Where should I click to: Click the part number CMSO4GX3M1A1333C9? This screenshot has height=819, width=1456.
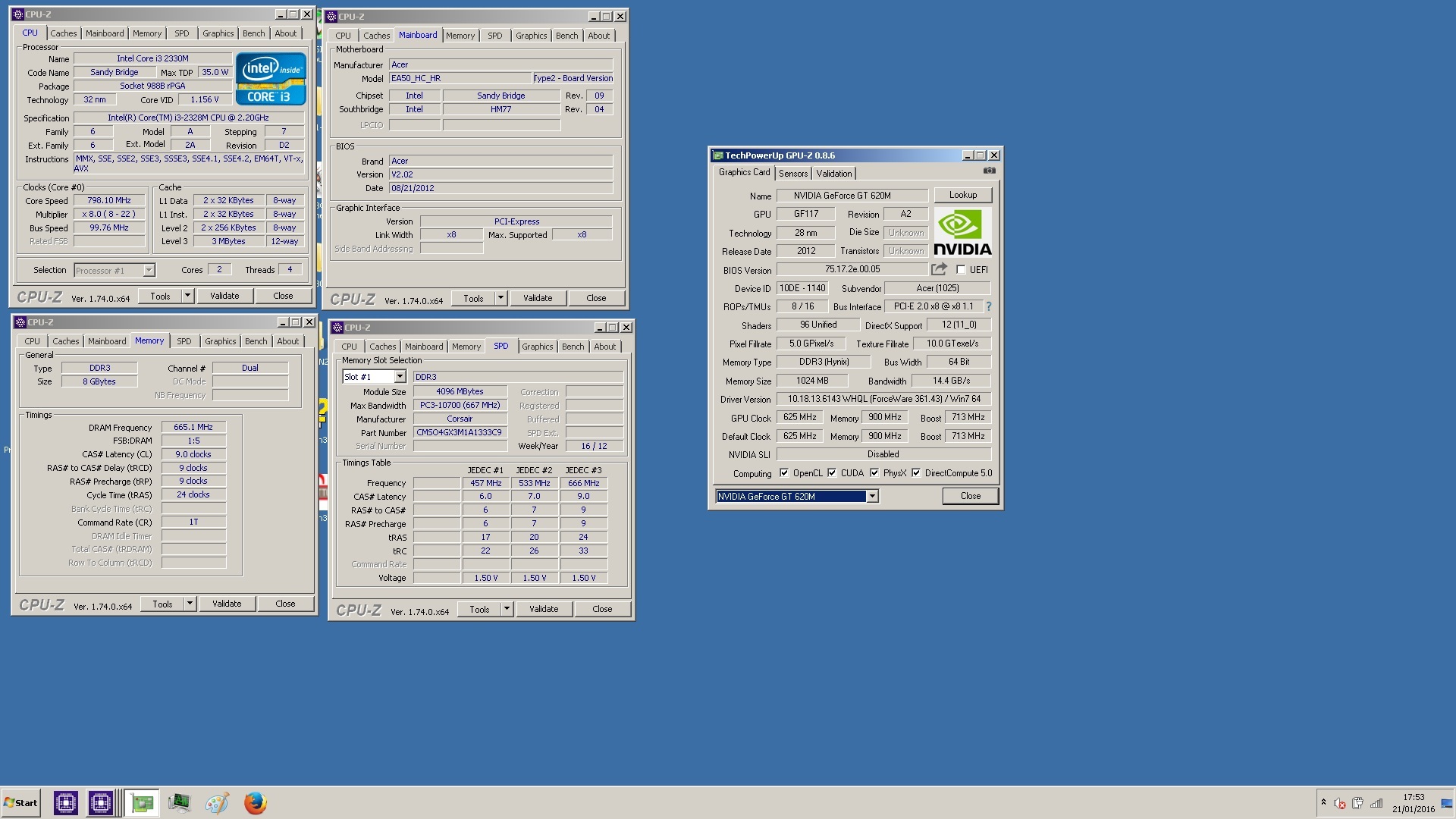coord(460,432)
